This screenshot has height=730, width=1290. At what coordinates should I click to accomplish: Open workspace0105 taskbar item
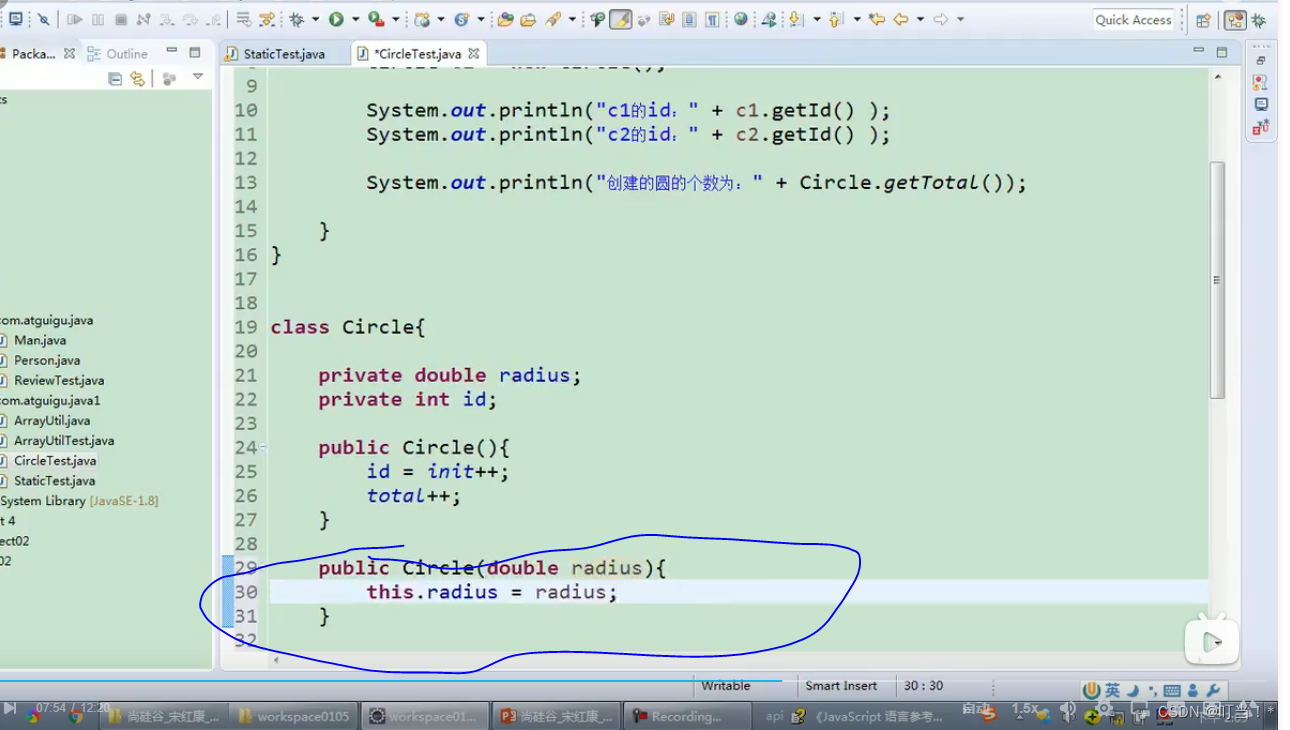[x=294, y=716]
